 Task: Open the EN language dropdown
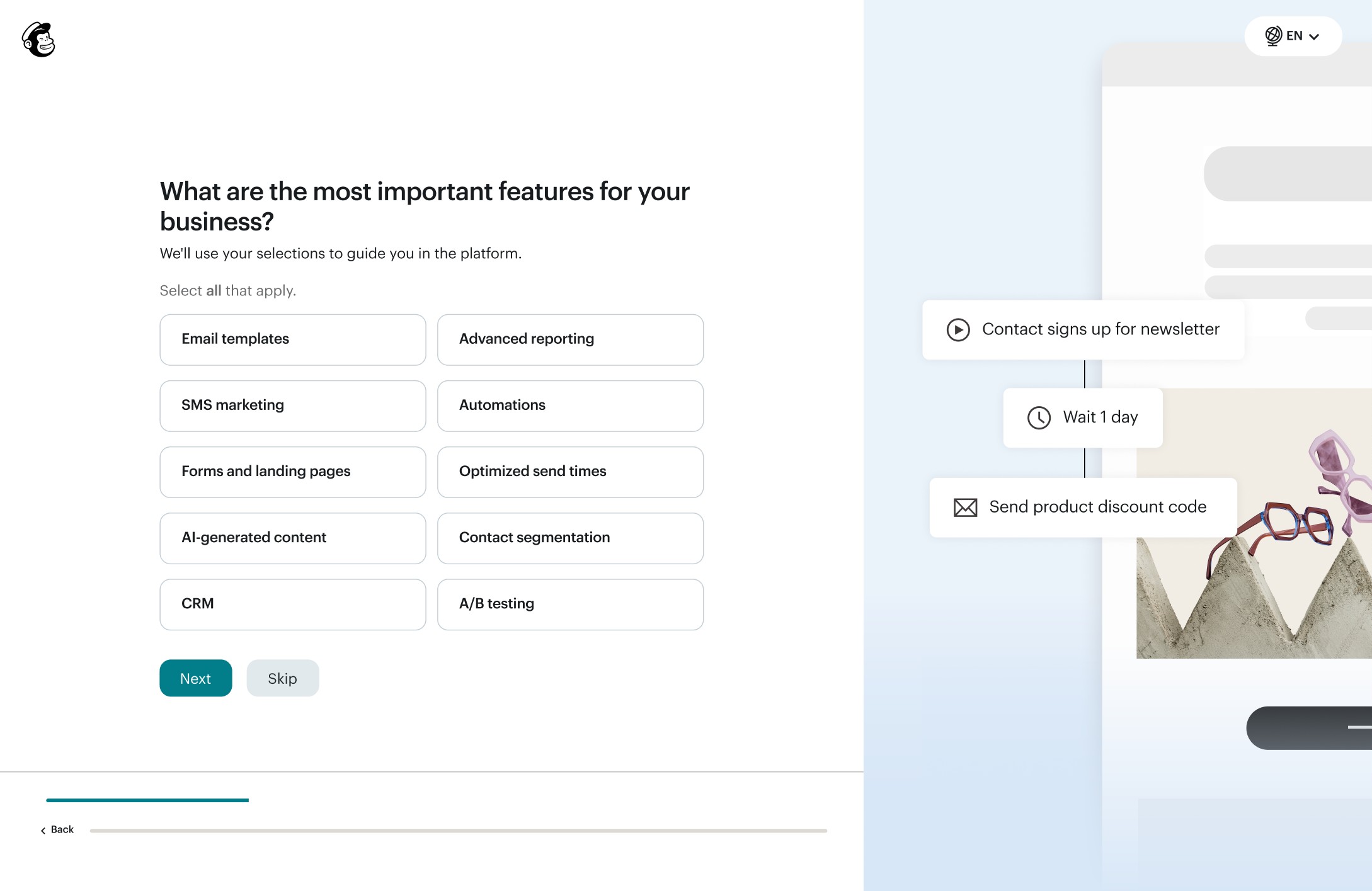[1293, 36]
